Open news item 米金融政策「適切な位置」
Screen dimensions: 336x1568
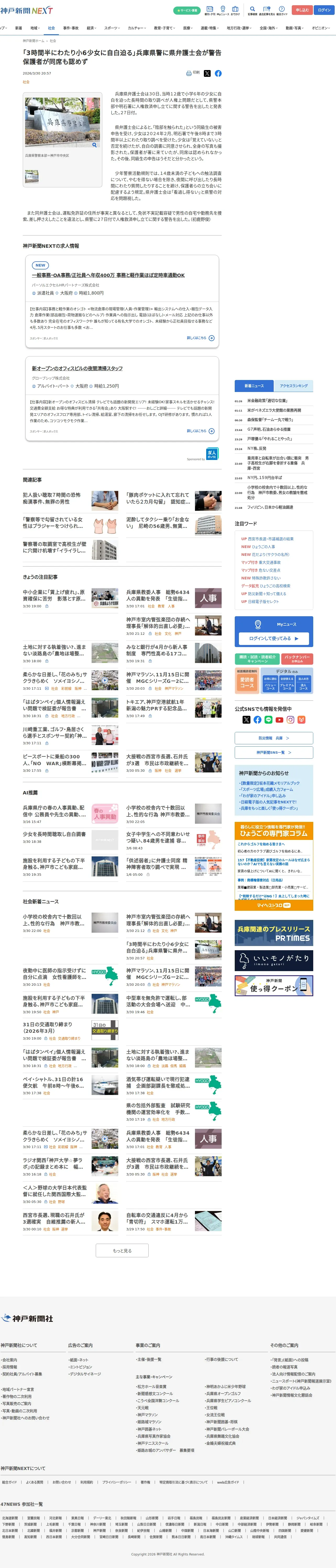[267, 401]
